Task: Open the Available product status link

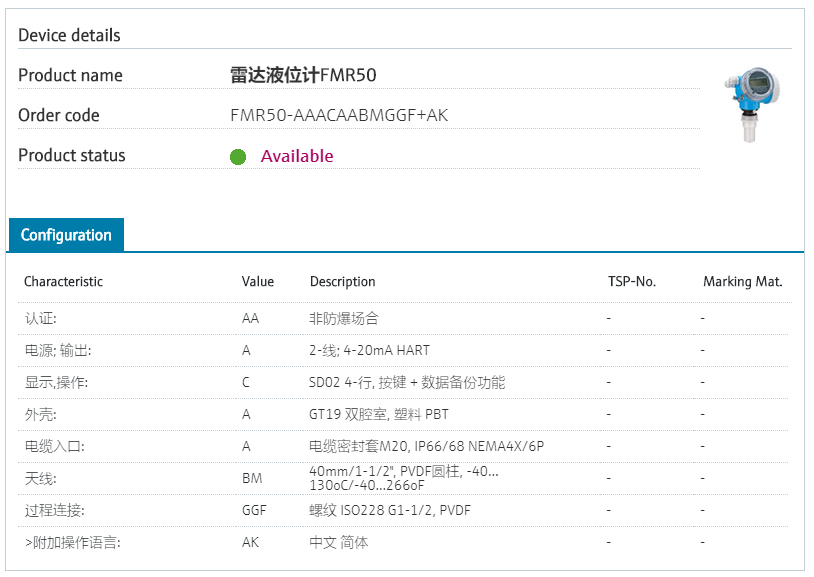Action: pos(297,156)
